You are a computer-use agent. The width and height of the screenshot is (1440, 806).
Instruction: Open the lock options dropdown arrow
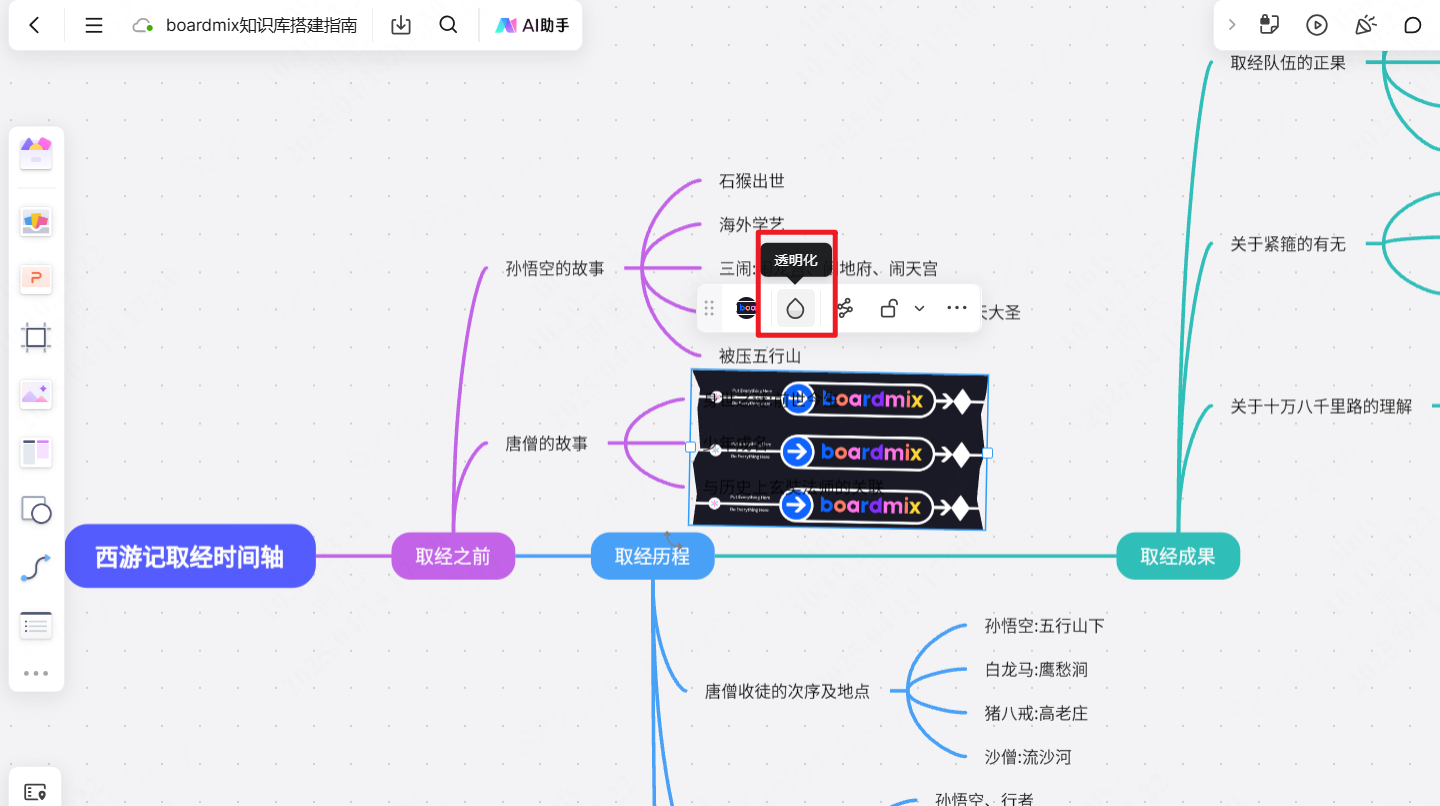919,308
